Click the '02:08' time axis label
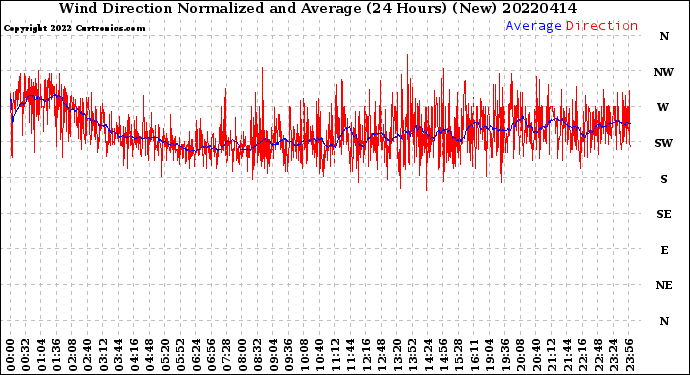The image size is (690, 375). click(x=72, y=355)
